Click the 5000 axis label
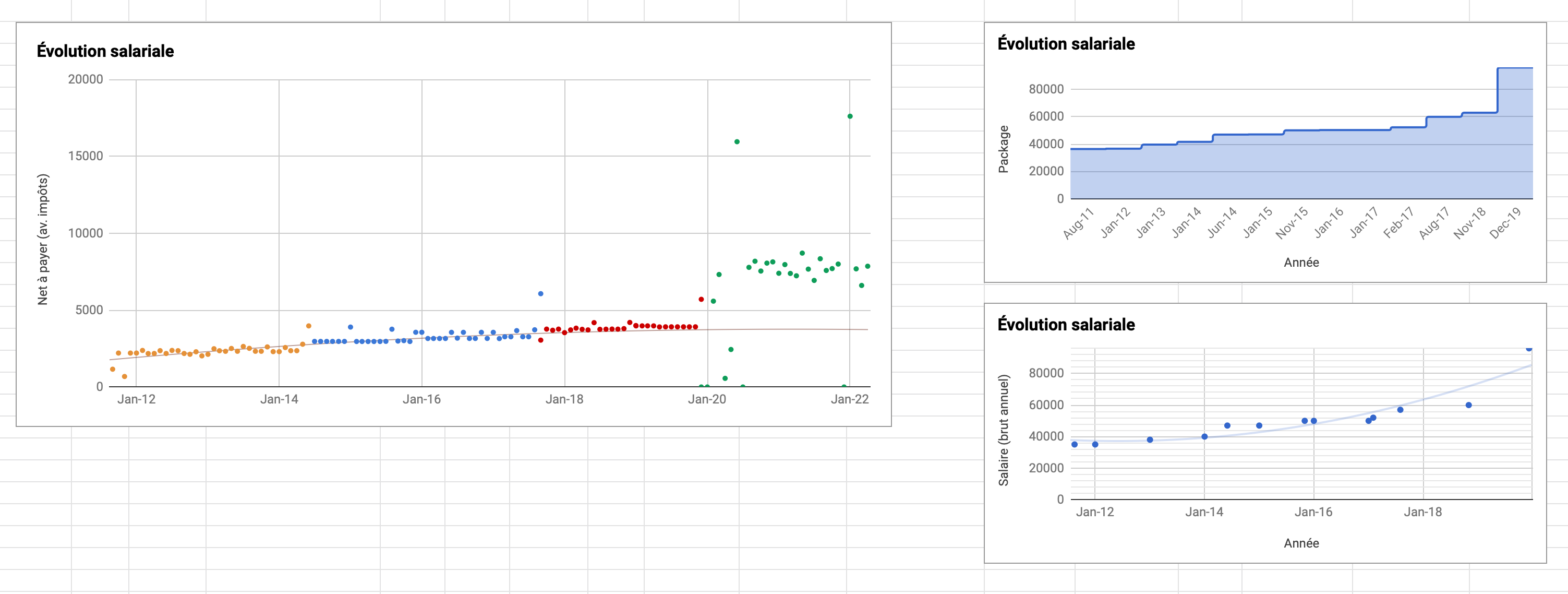 89,310
